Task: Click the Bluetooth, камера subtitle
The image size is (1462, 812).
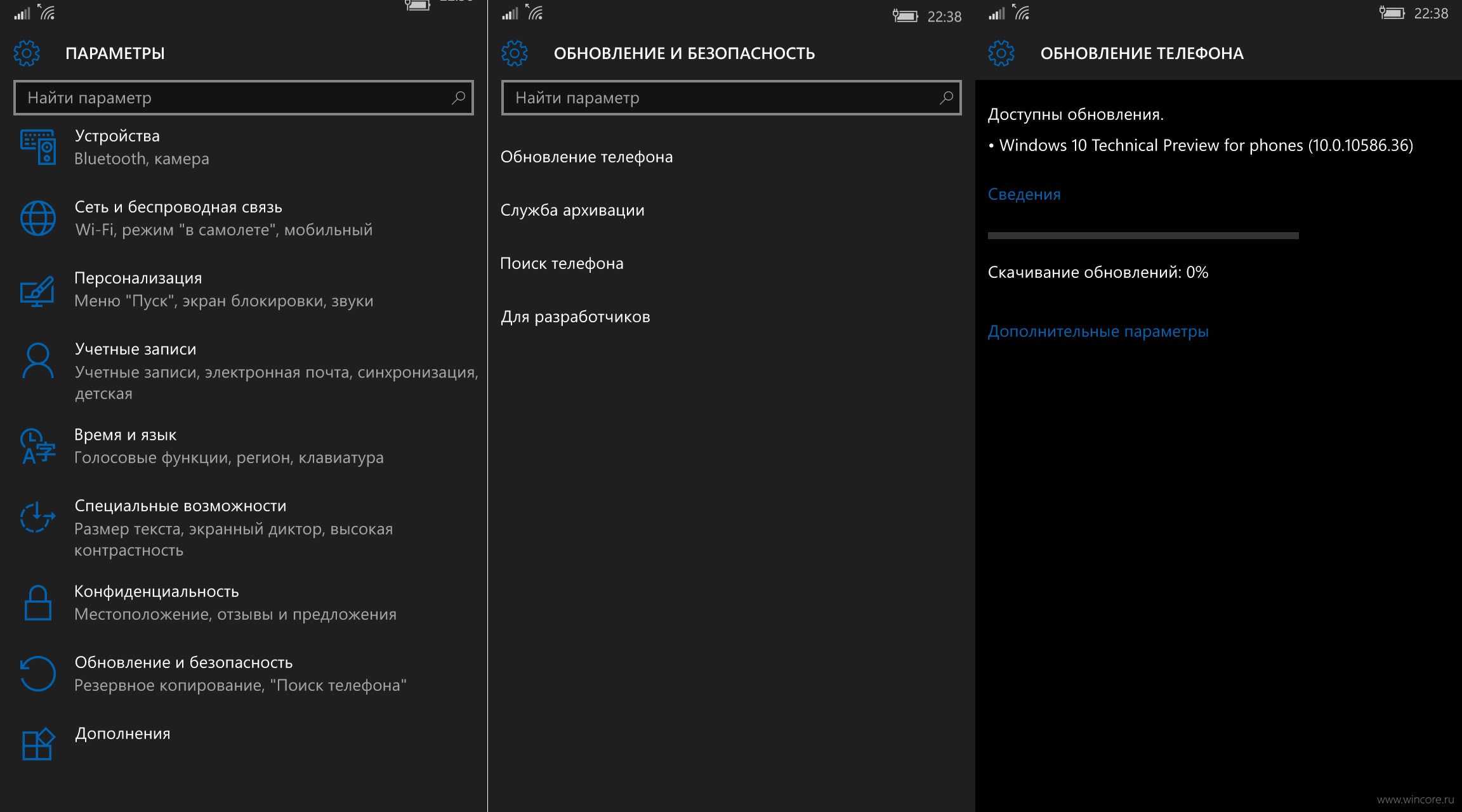Action: click(142, 159)
